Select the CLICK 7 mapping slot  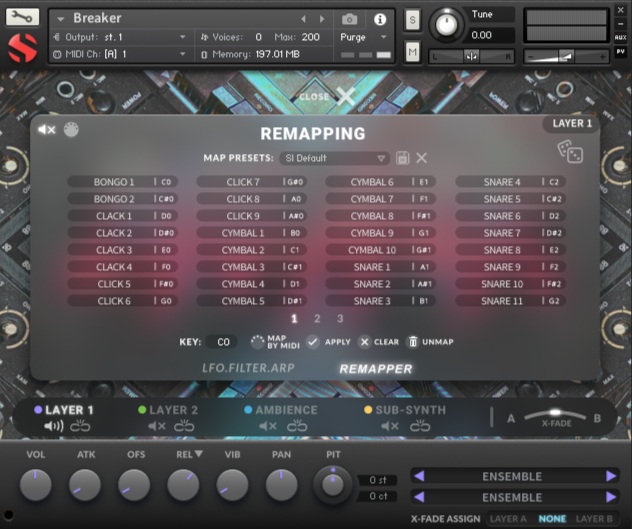point(252,182)
